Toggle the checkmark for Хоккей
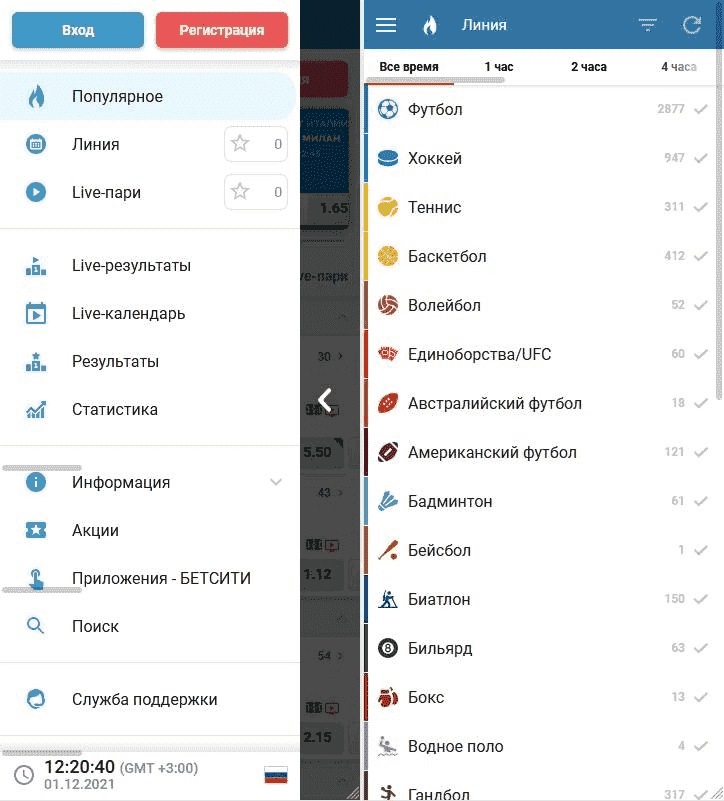The width and height of the screenshot is (724, 801). tap(701, 158)
